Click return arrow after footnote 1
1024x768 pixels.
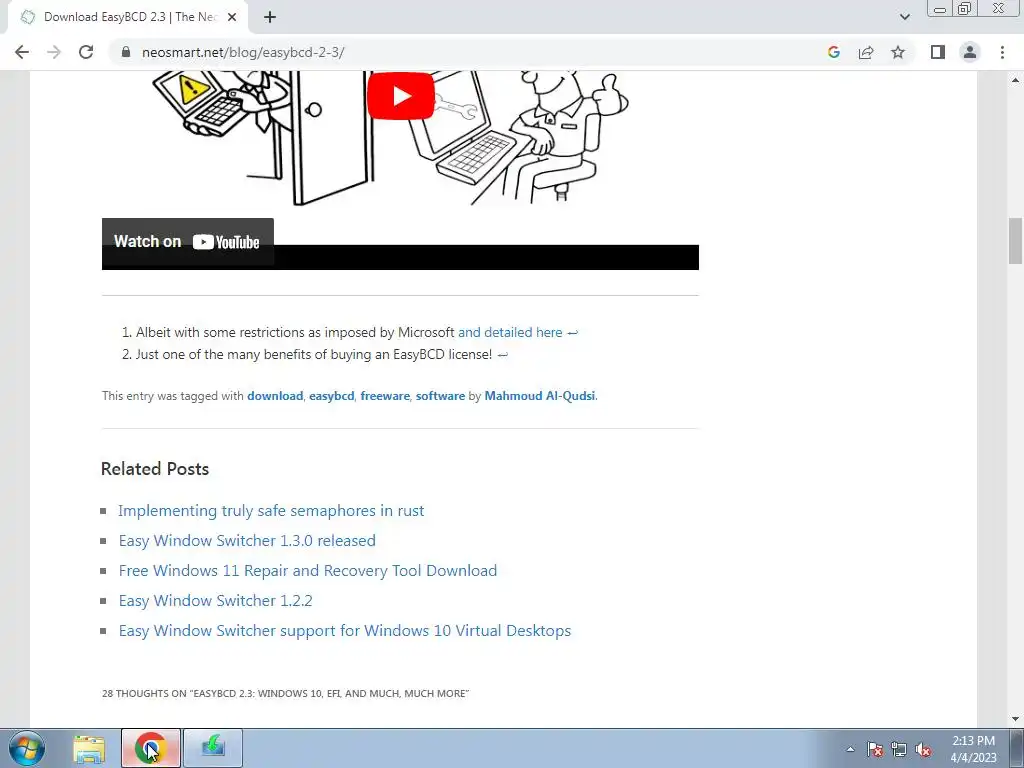point(572,333)
